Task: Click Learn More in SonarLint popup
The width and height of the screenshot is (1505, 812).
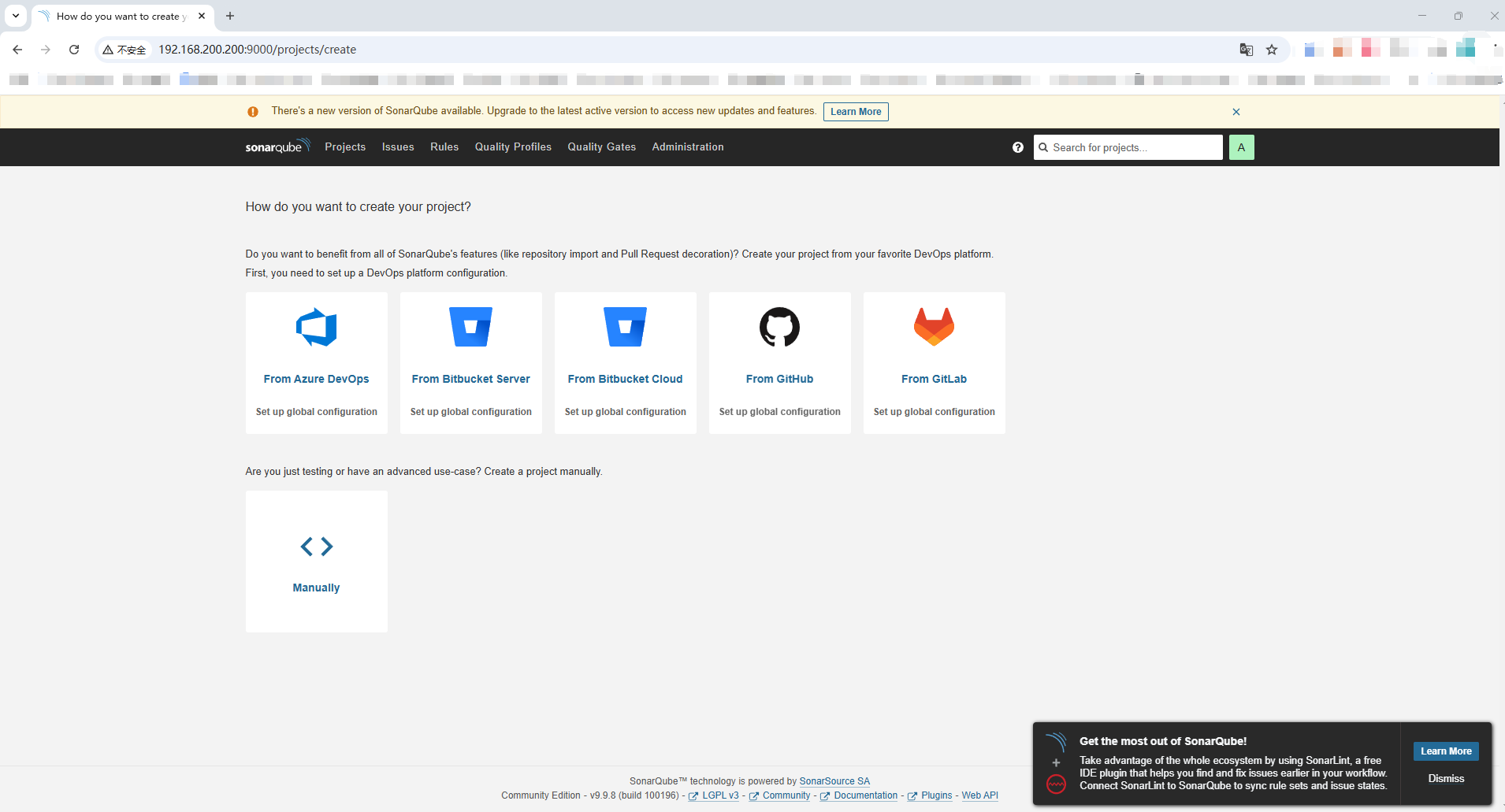Action: click(1446, 751)
